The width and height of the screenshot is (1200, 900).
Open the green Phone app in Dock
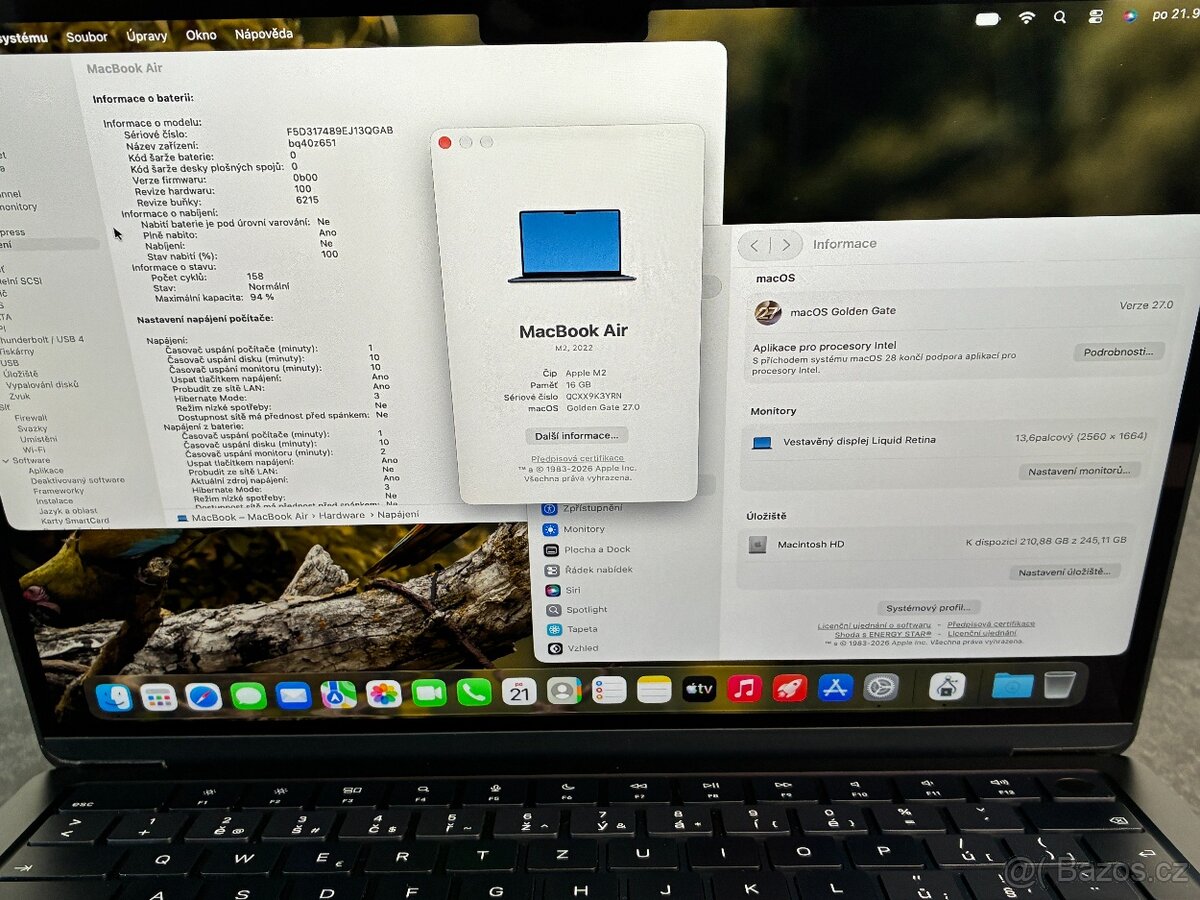tap(474, 692)
